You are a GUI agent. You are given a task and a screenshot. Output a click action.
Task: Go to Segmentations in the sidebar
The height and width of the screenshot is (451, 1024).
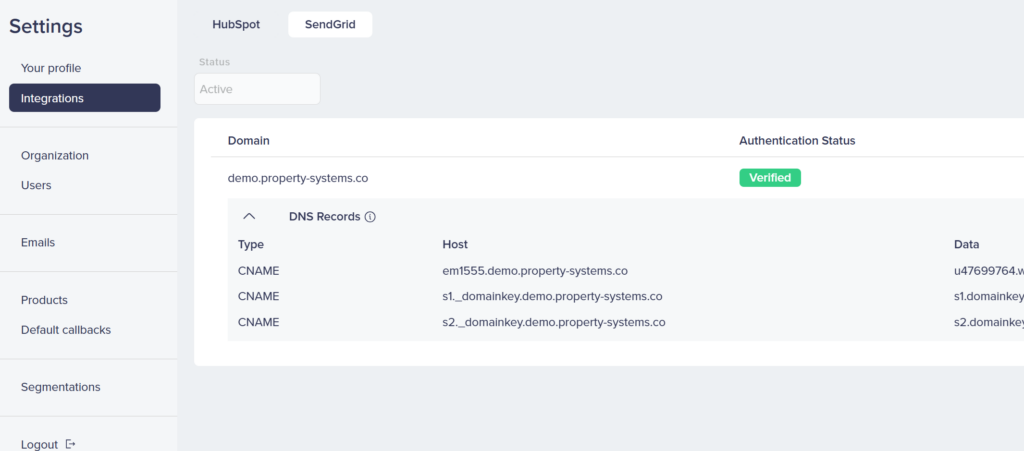[61, 387]
